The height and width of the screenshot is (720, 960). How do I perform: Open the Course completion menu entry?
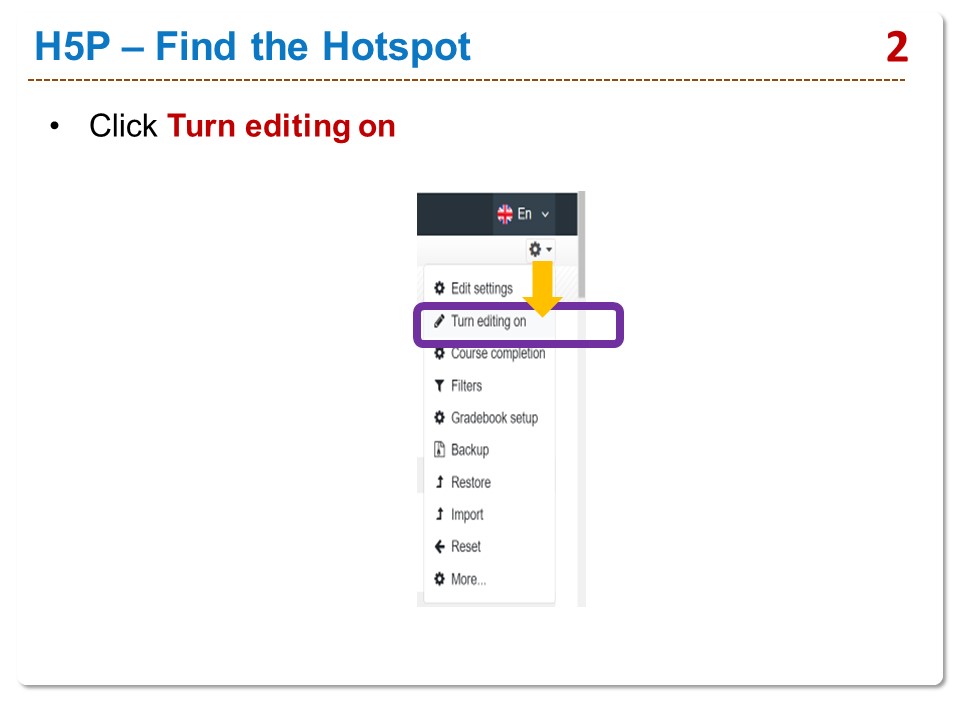coord(497,354)
